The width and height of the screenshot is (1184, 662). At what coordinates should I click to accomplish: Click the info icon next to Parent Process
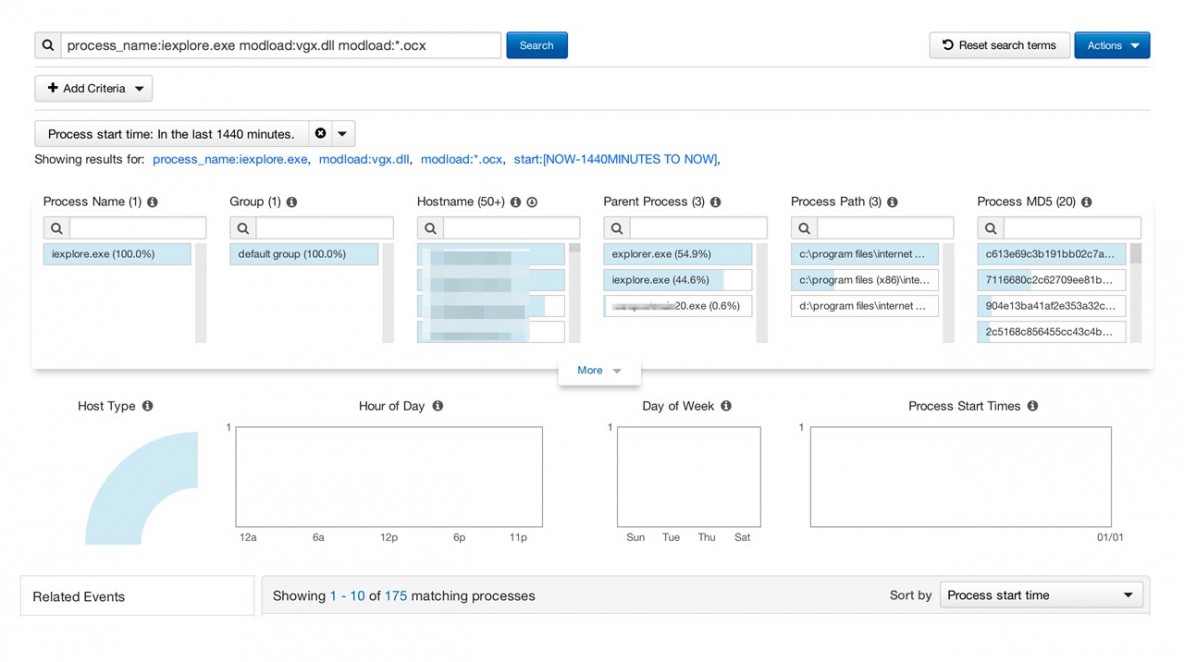[x=716, y=202]
